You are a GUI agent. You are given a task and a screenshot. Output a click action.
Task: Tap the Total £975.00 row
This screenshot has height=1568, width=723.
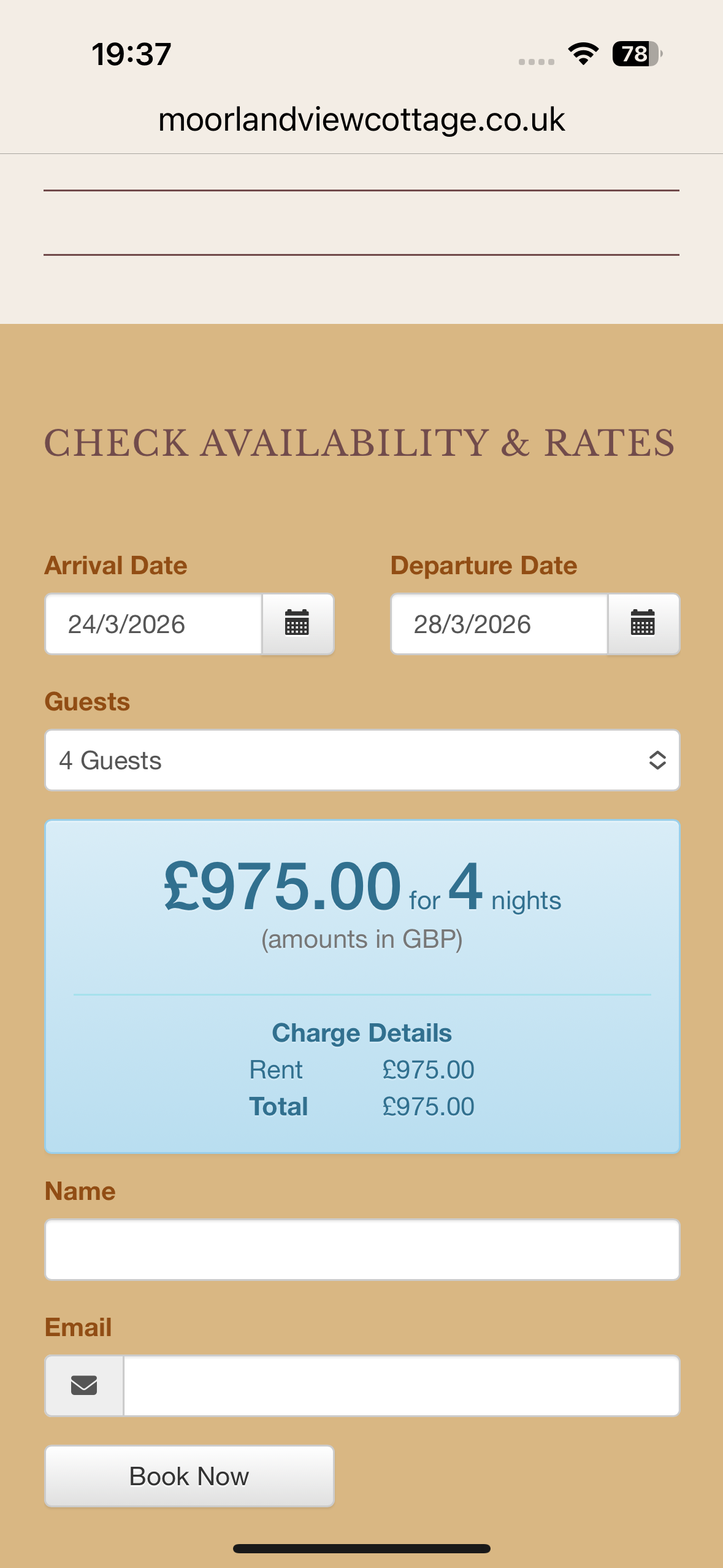(x=362, y=1107)
